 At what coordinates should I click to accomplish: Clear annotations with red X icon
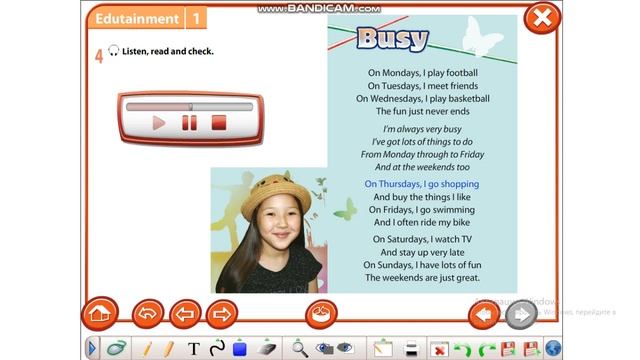[x=440, y=349]
